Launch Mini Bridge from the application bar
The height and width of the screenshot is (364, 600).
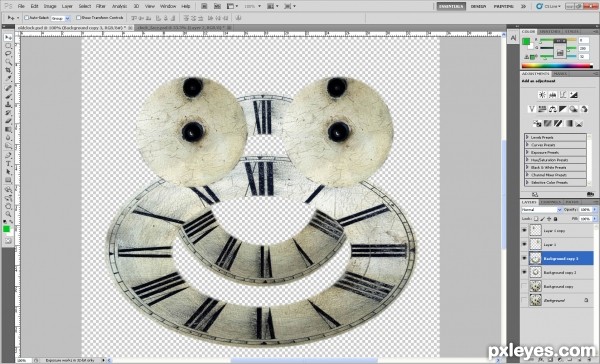coord(217,6)
